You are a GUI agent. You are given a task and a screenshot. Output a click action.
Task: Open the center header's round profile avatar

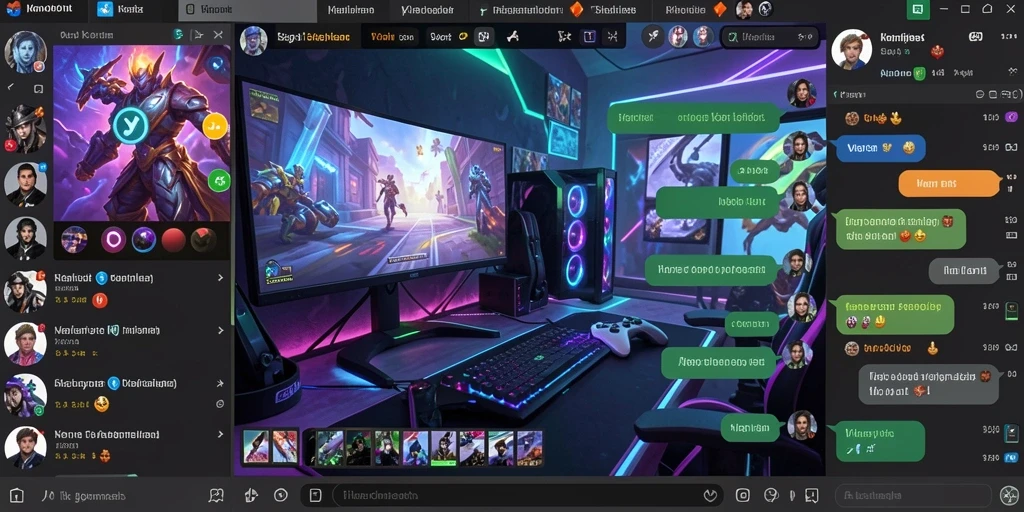point(253,40)
